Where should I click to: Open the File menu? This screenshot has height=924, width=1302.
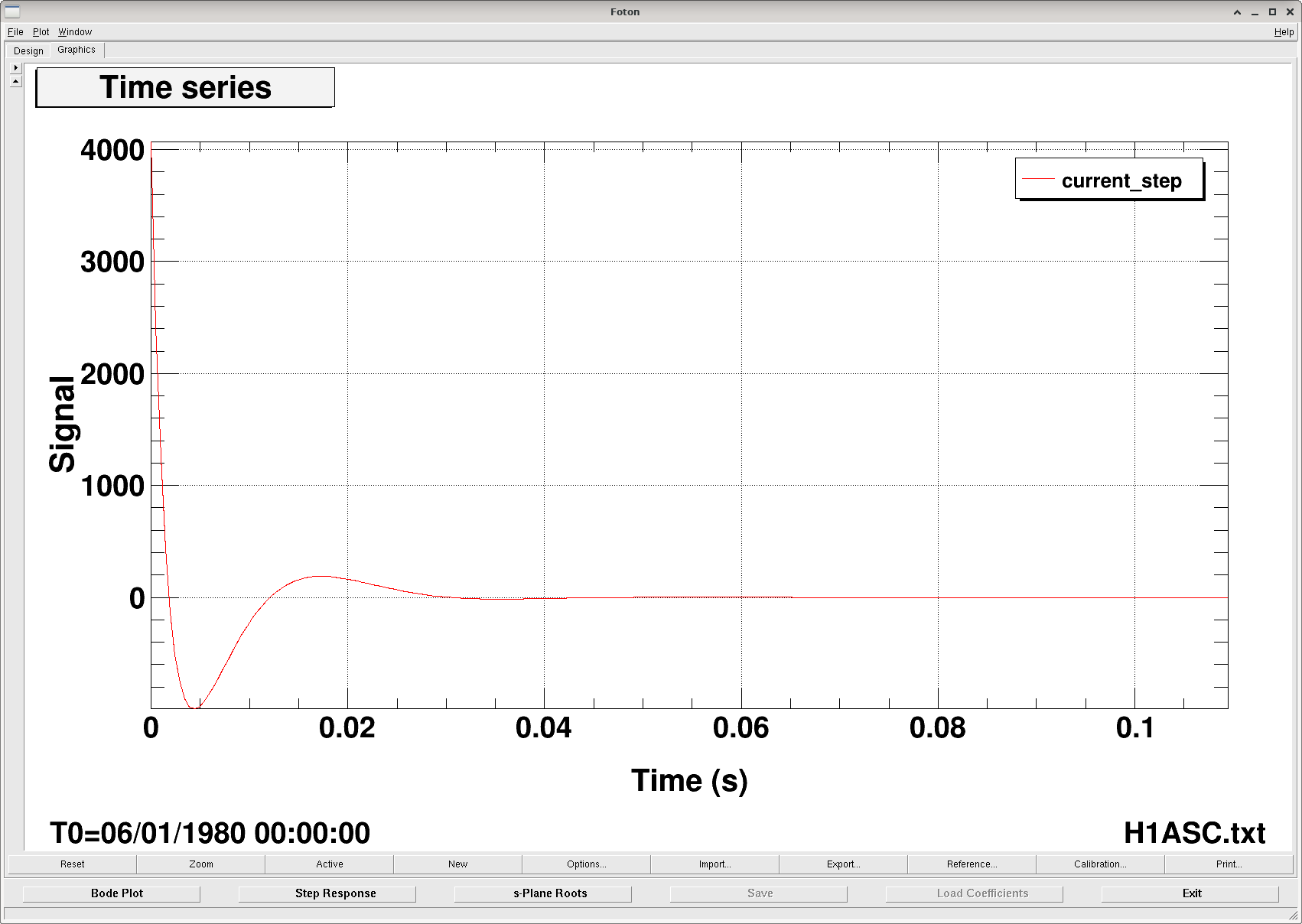[15, 32]
